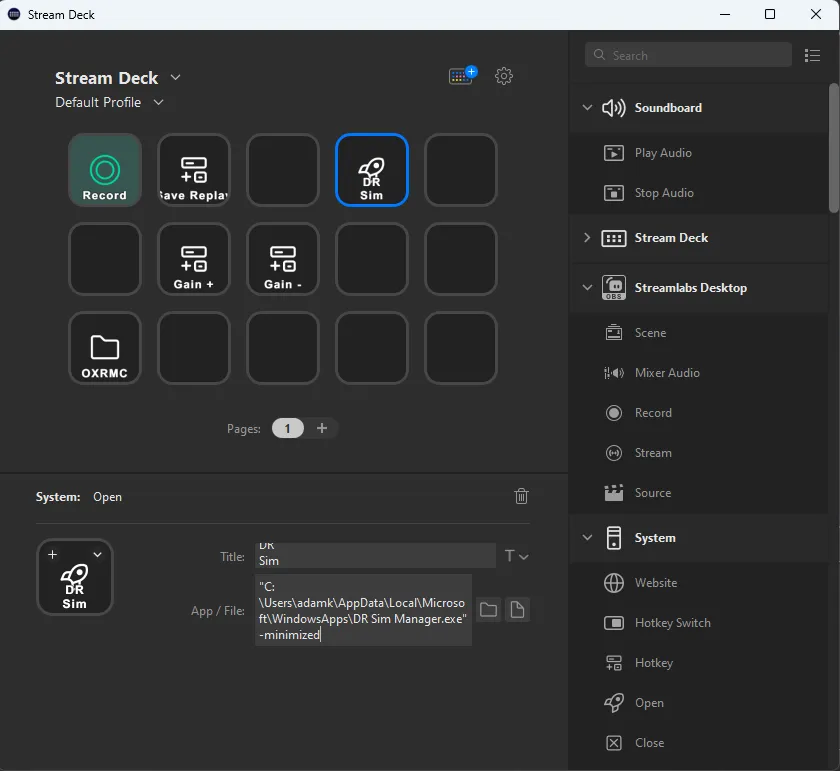This screenshot has width=840, height=771.
Task: Open the title font options dropdown
Action: [x=516, y=556]
